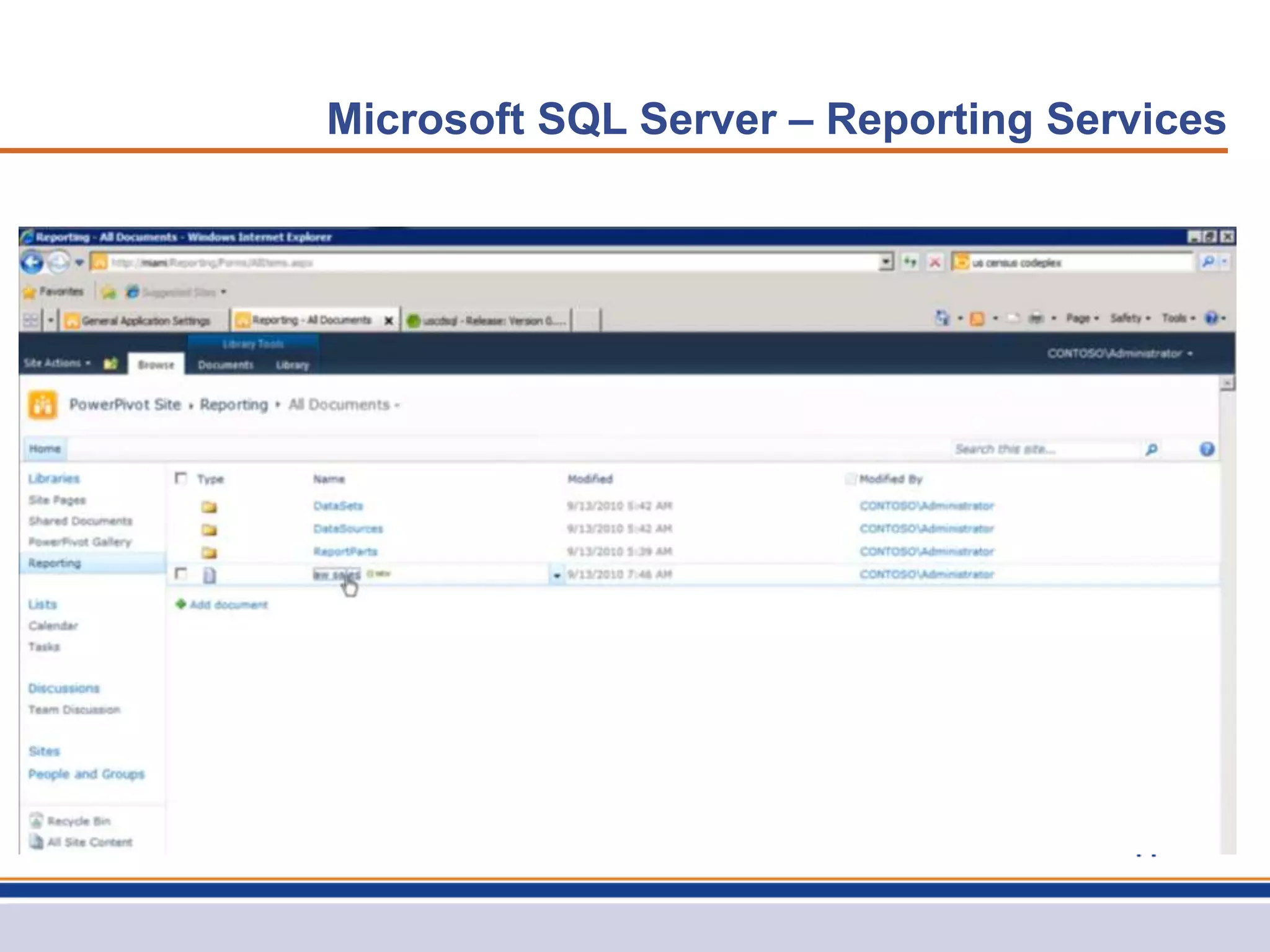Check the aw sales row checkbox

(181, 573)
